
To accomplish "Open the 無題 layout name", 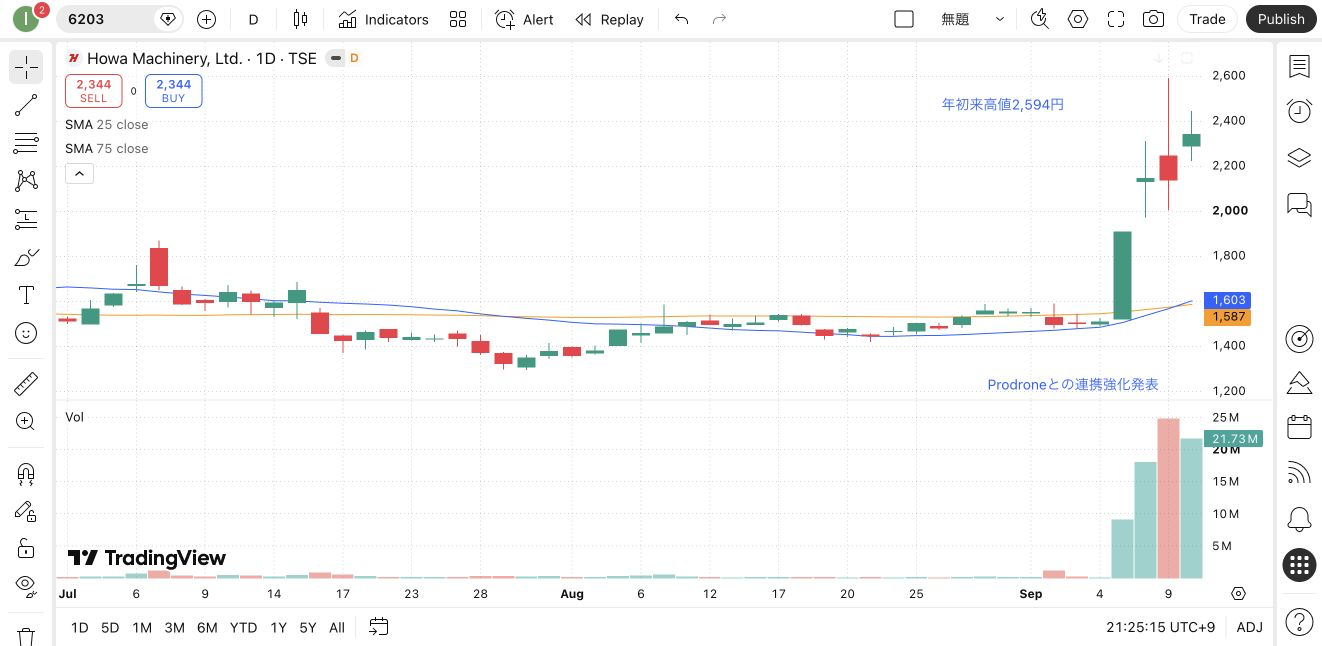I will [955, 19].
